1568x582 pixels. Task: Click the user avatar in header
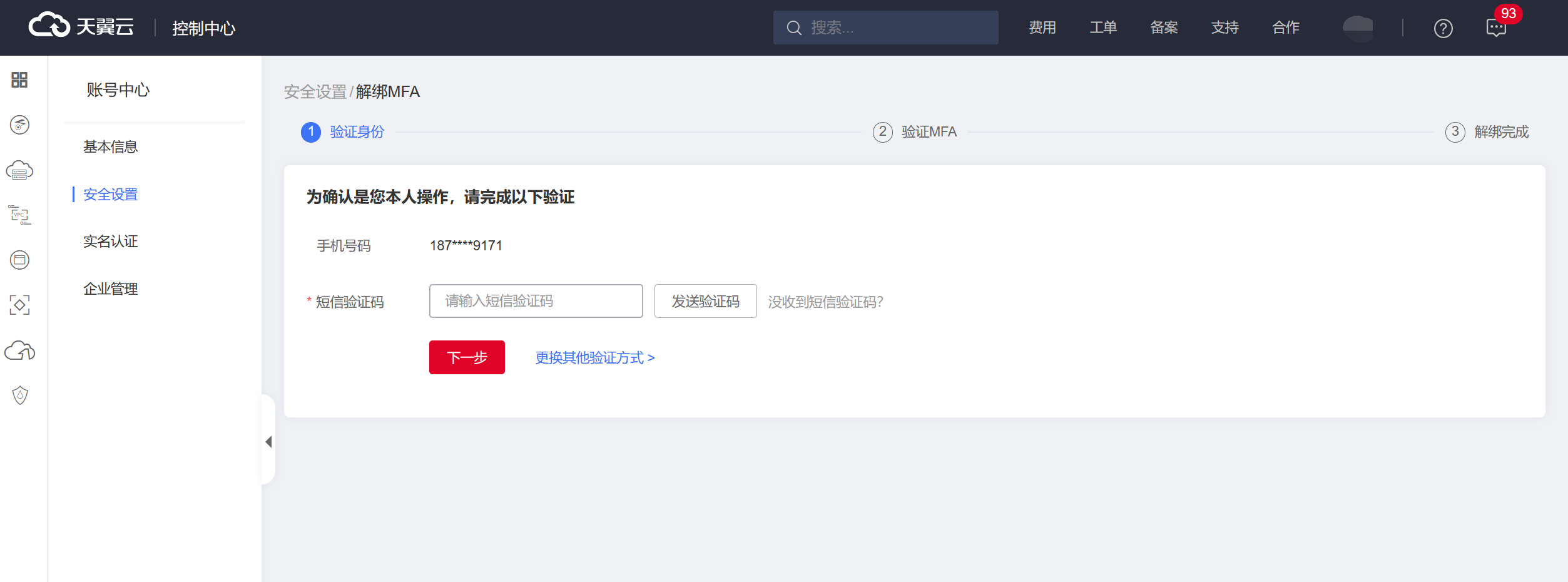1358,28
